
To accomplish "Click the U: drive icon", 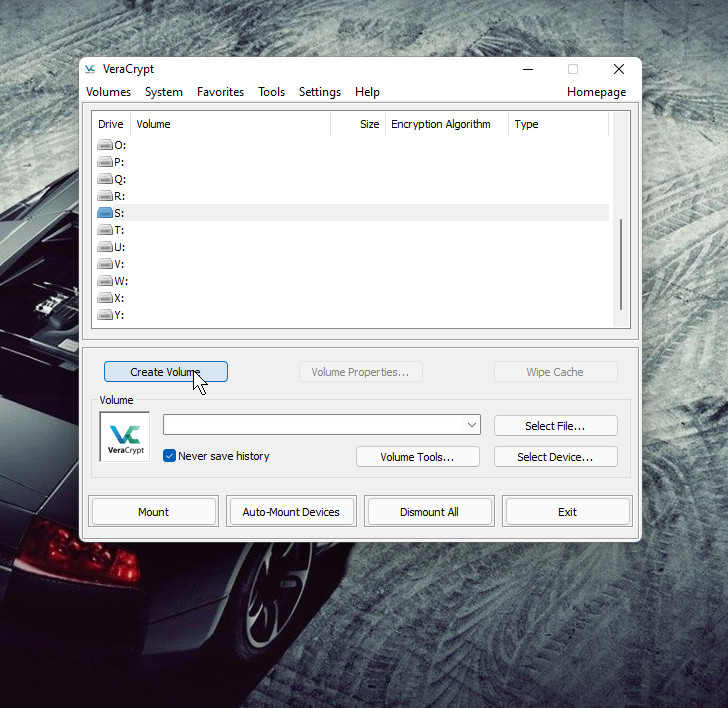I will click(105, 247).
